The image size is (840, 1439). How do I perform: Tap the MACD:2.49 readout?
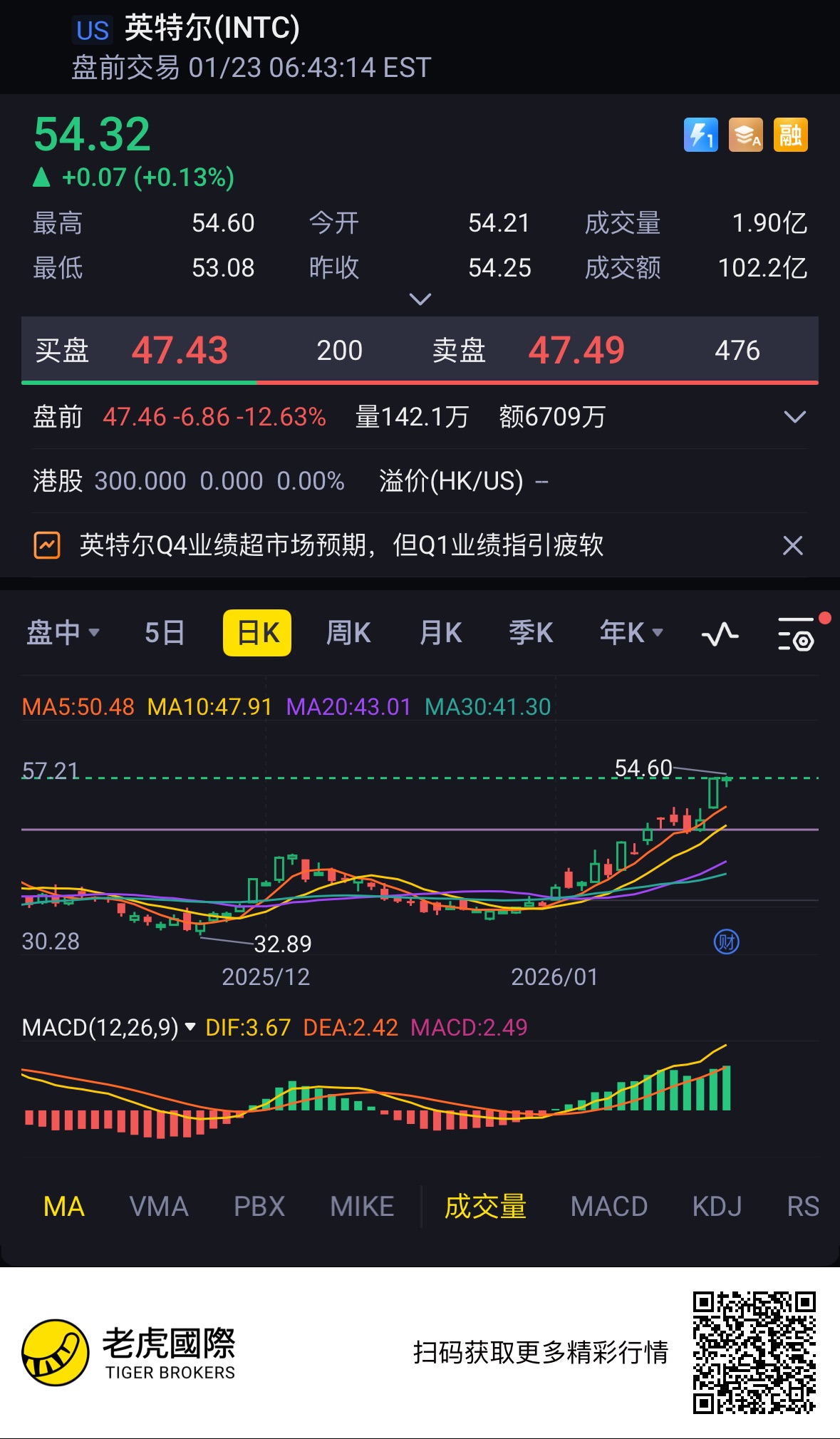(469, 1027)
